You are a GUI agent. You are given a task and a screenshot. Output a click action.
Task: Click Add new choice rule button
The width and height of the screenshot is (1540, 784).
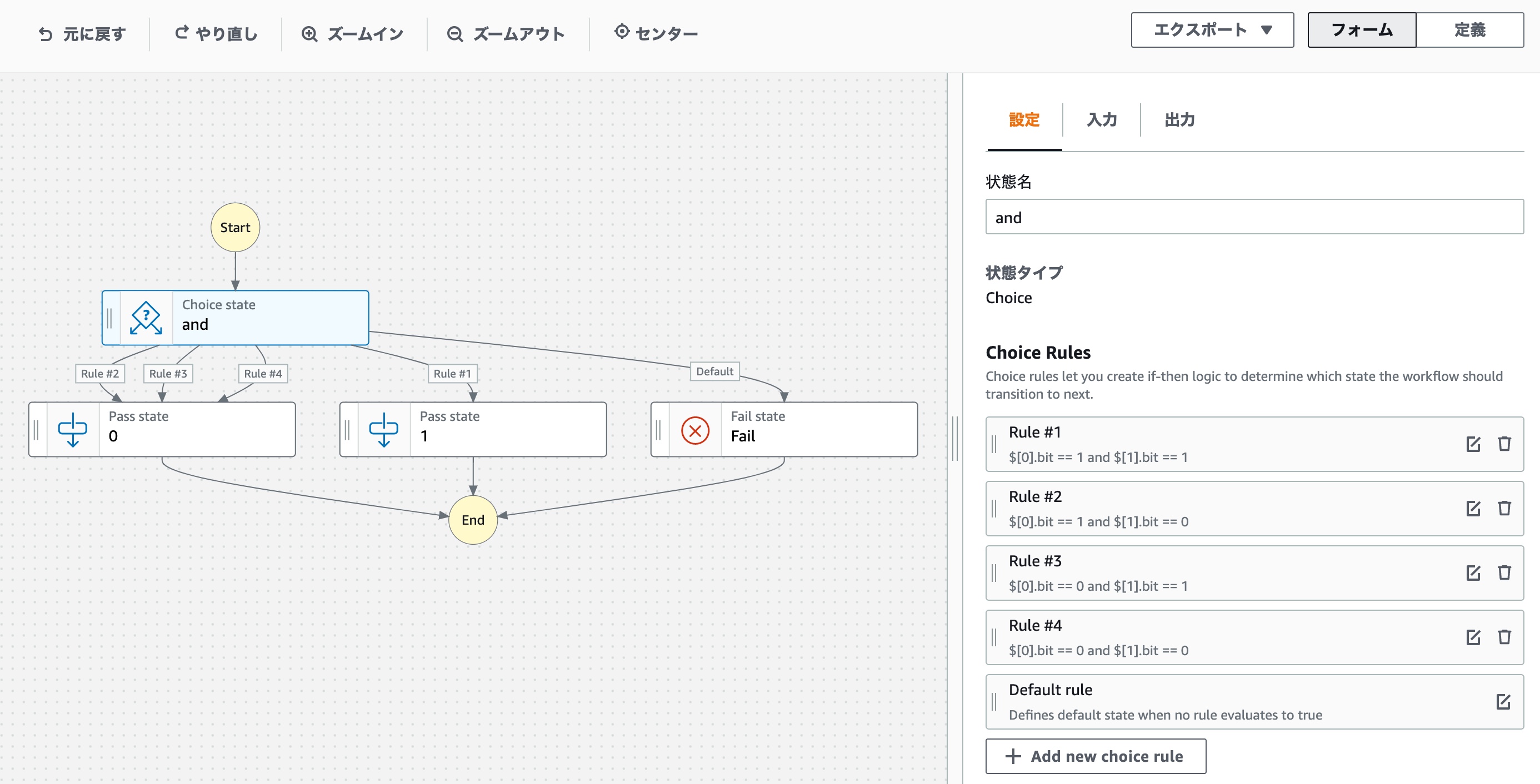pyautogui.click(x=1095, y=756)
